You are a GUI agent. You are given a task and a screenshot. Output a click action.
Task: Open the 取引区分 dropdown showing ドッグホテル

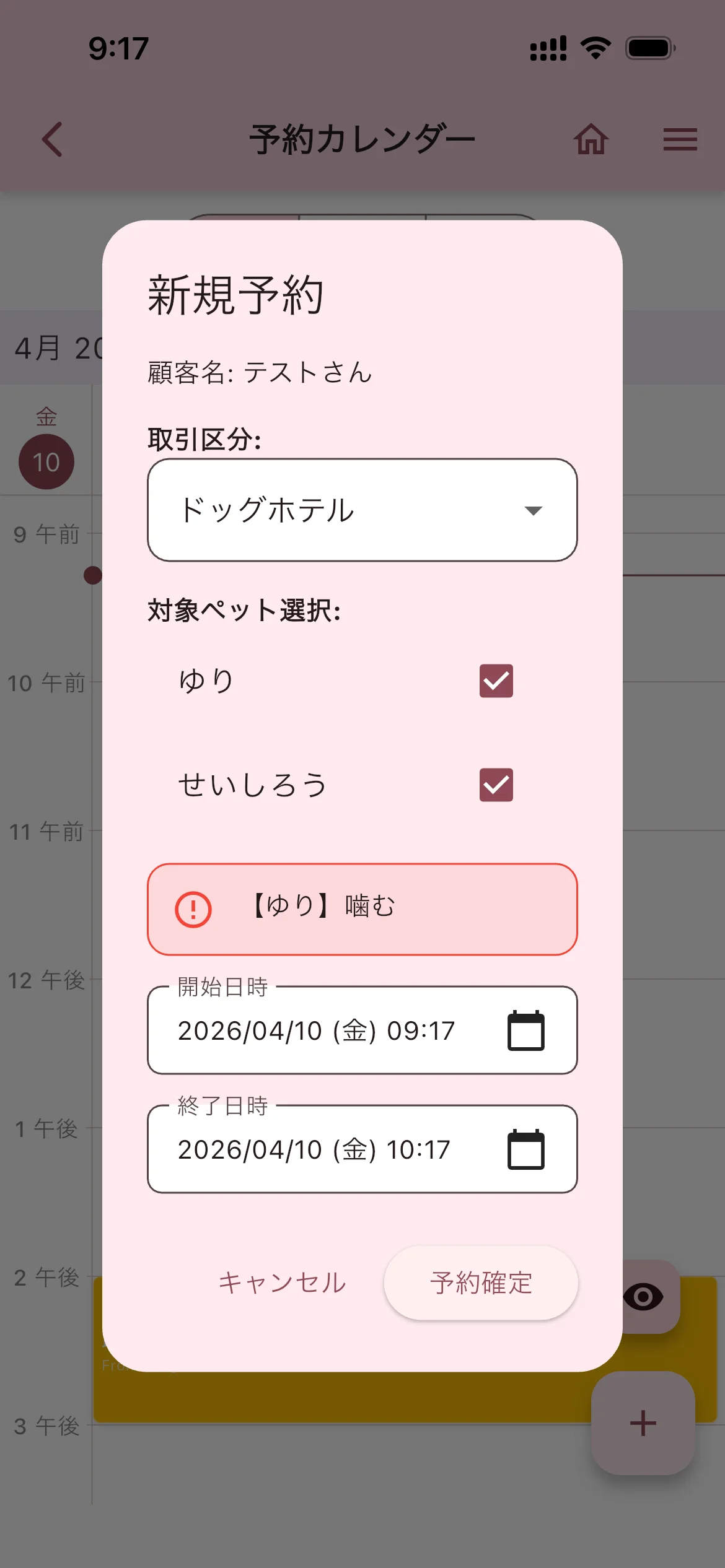[x=362, y=510]
